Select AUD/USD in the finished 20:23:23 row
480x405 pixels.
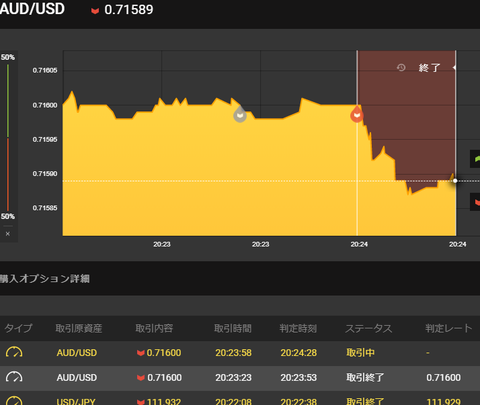click(x=77, y=377)
